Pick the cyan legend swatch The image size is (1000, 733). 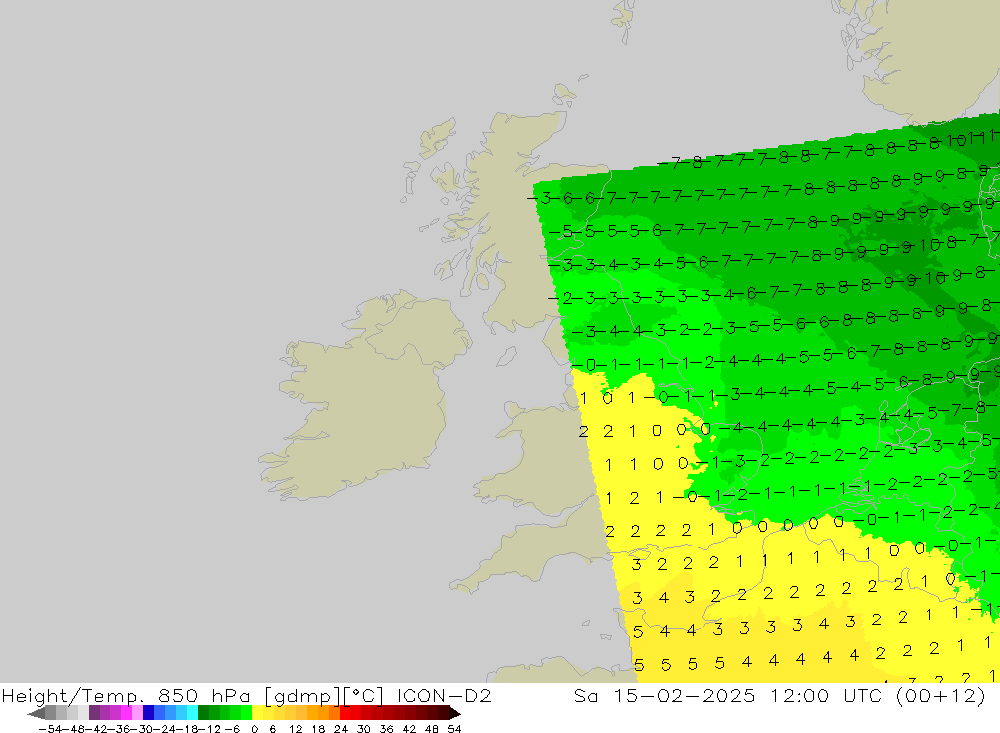click(192, 713)
